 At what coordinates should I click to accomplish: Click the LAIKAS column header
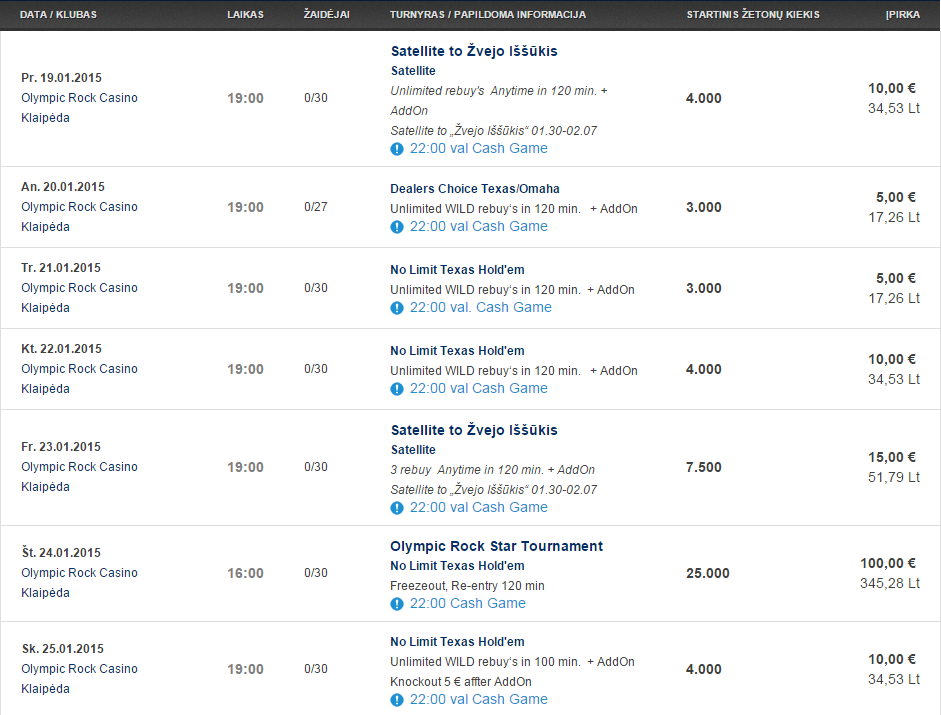[245, 14]
